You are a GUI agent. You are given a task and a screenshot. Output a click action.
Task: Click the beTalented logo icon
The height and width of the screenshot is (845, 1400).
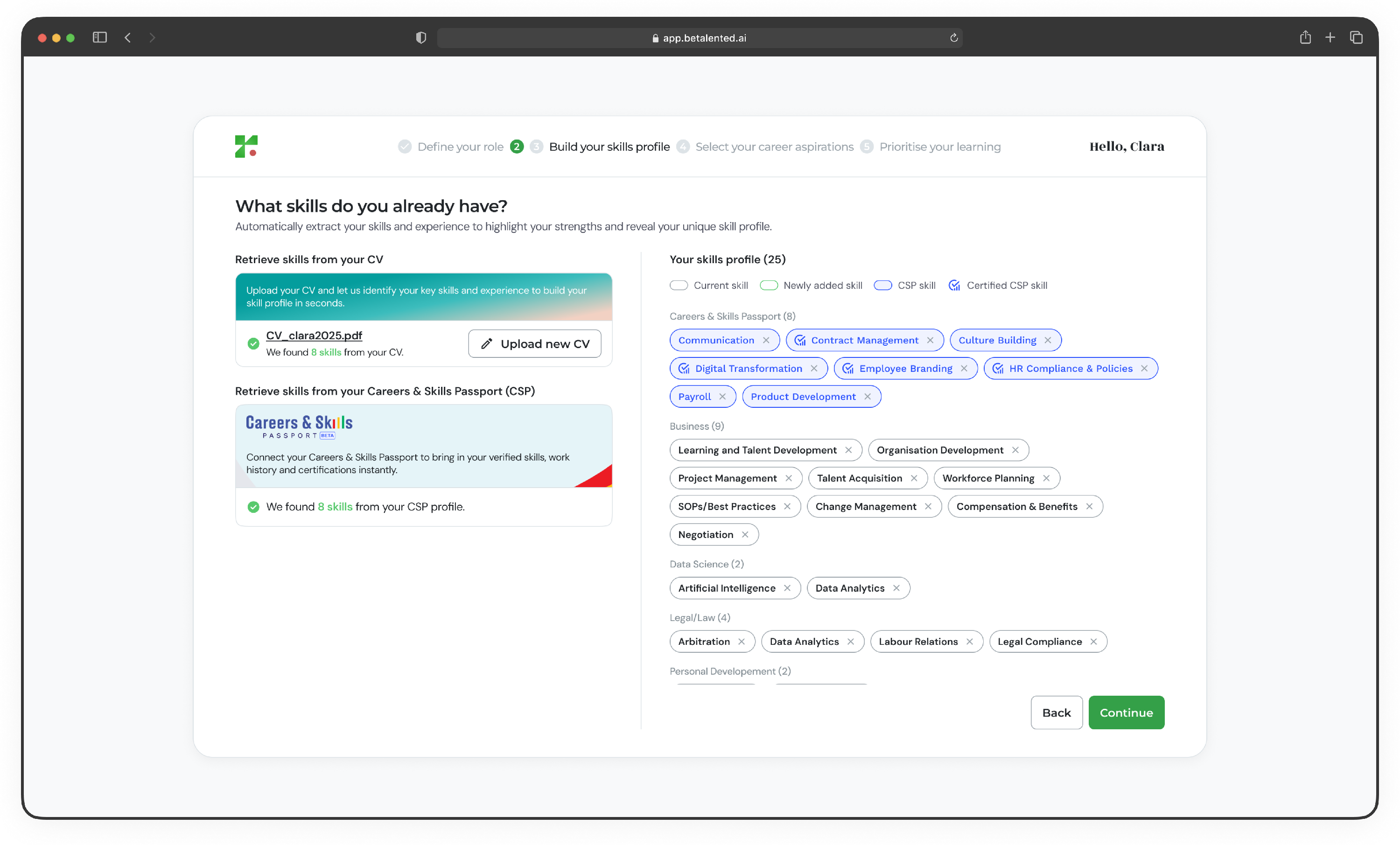click(246, 146)
